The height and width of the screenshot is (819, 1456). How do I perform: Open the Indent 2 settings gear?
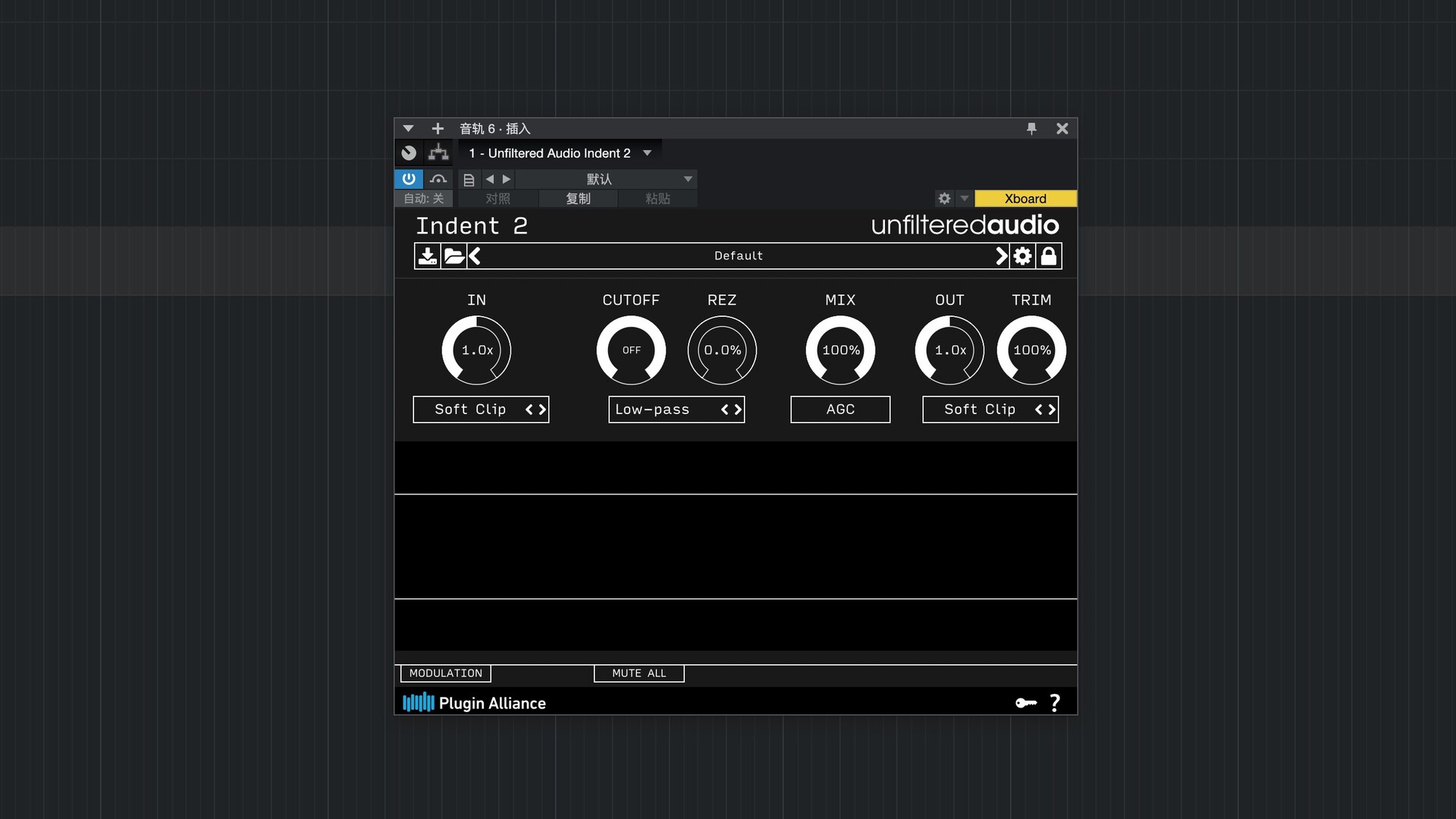coord(1023,256)
